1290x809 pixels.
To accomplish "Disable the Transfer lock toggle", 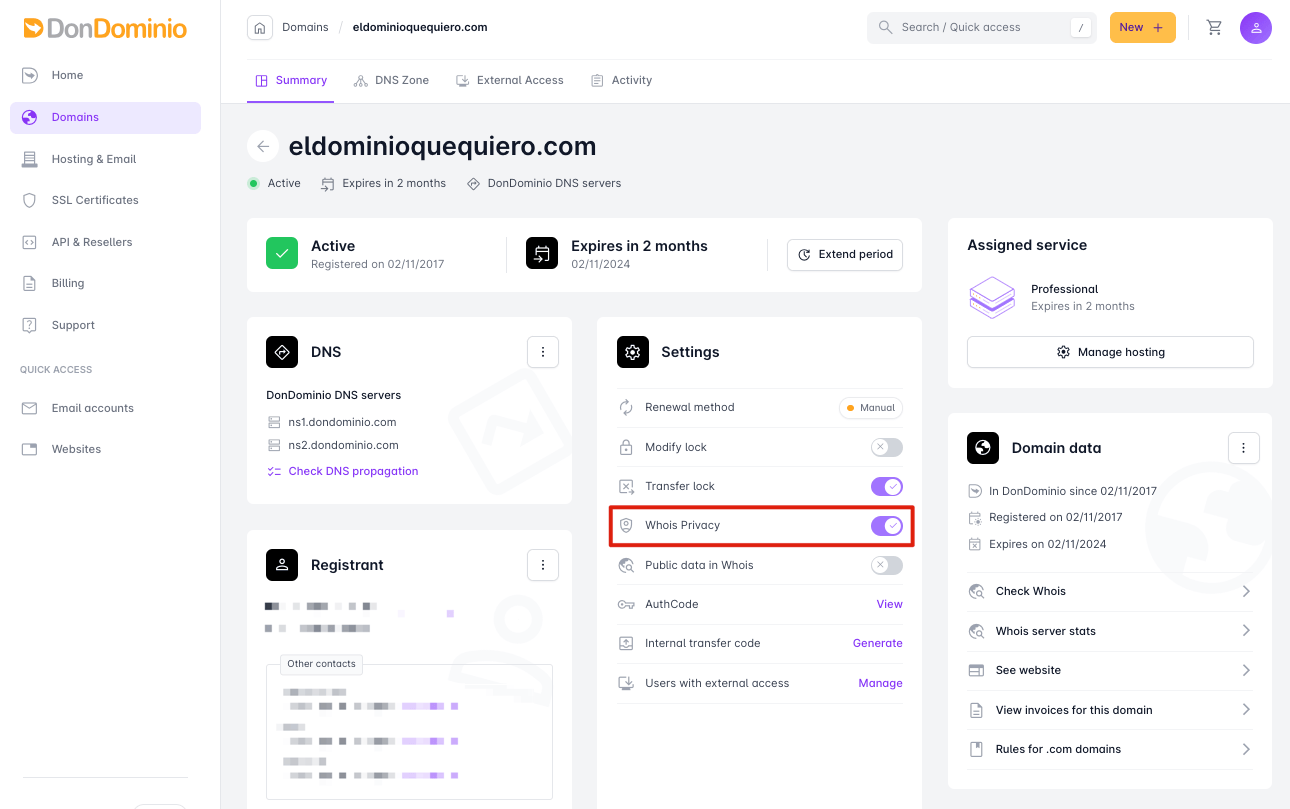I will pyautogui.click(x=886, y=486).
